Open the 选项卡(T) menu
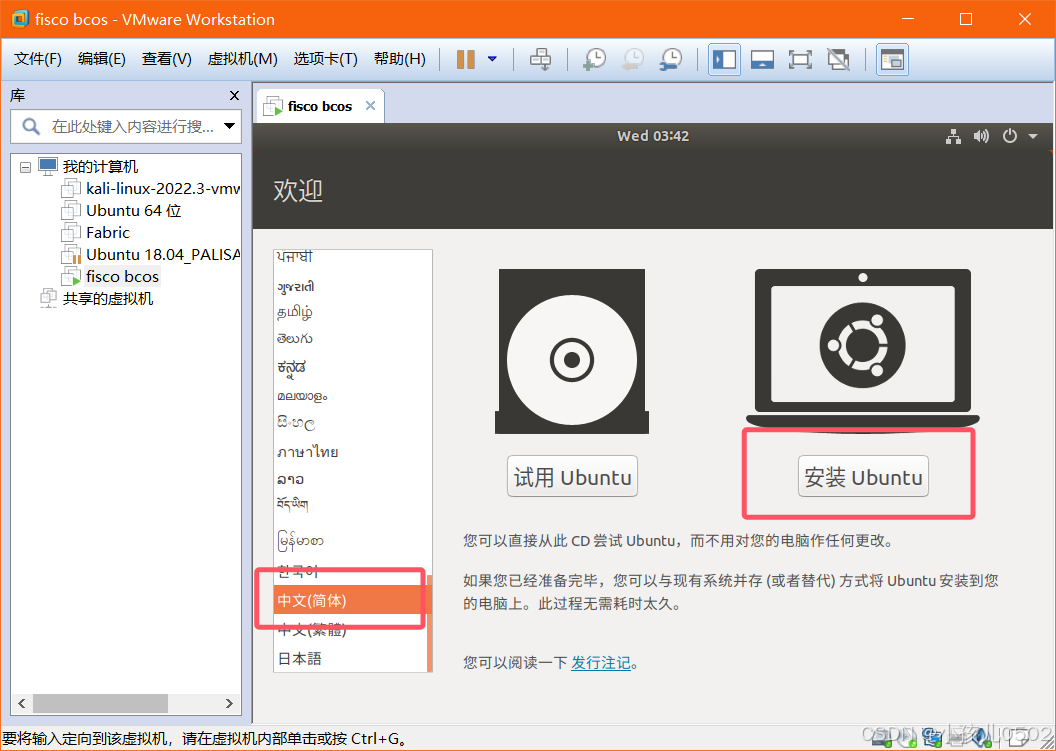The height and width of the screenshot is (751, 1056). click(325, 59)
